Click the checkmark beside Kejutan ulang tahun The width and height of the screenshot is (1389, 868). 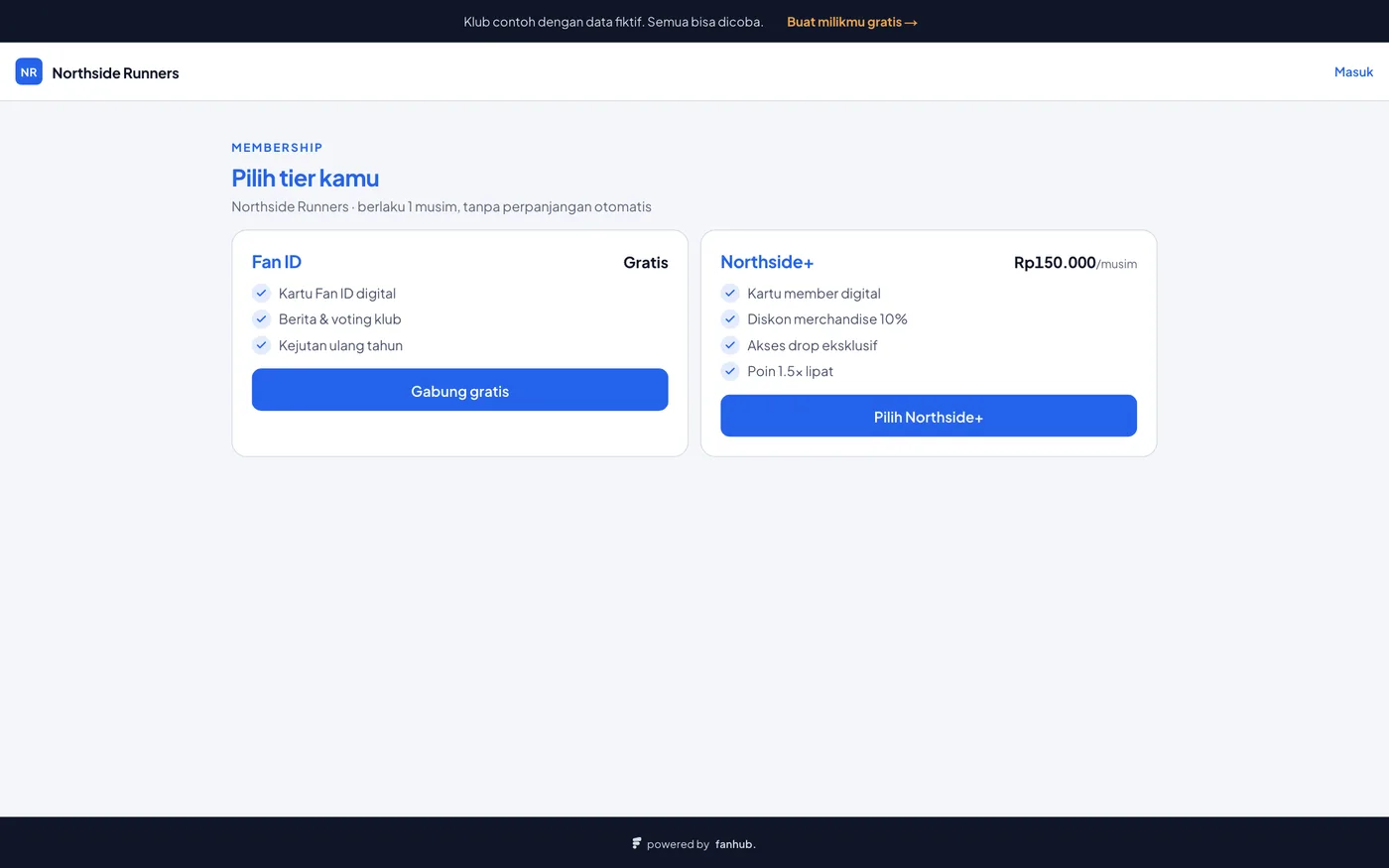pyautogui.click(x=261, y=345)
